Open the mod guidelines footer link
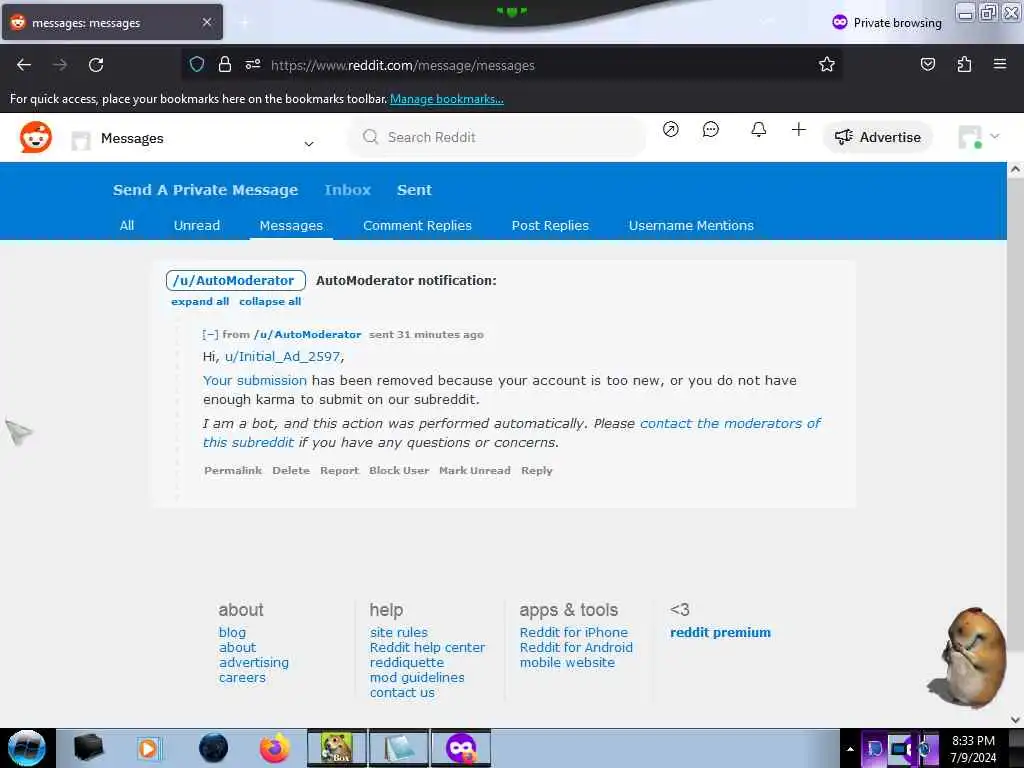 [417, 677]
